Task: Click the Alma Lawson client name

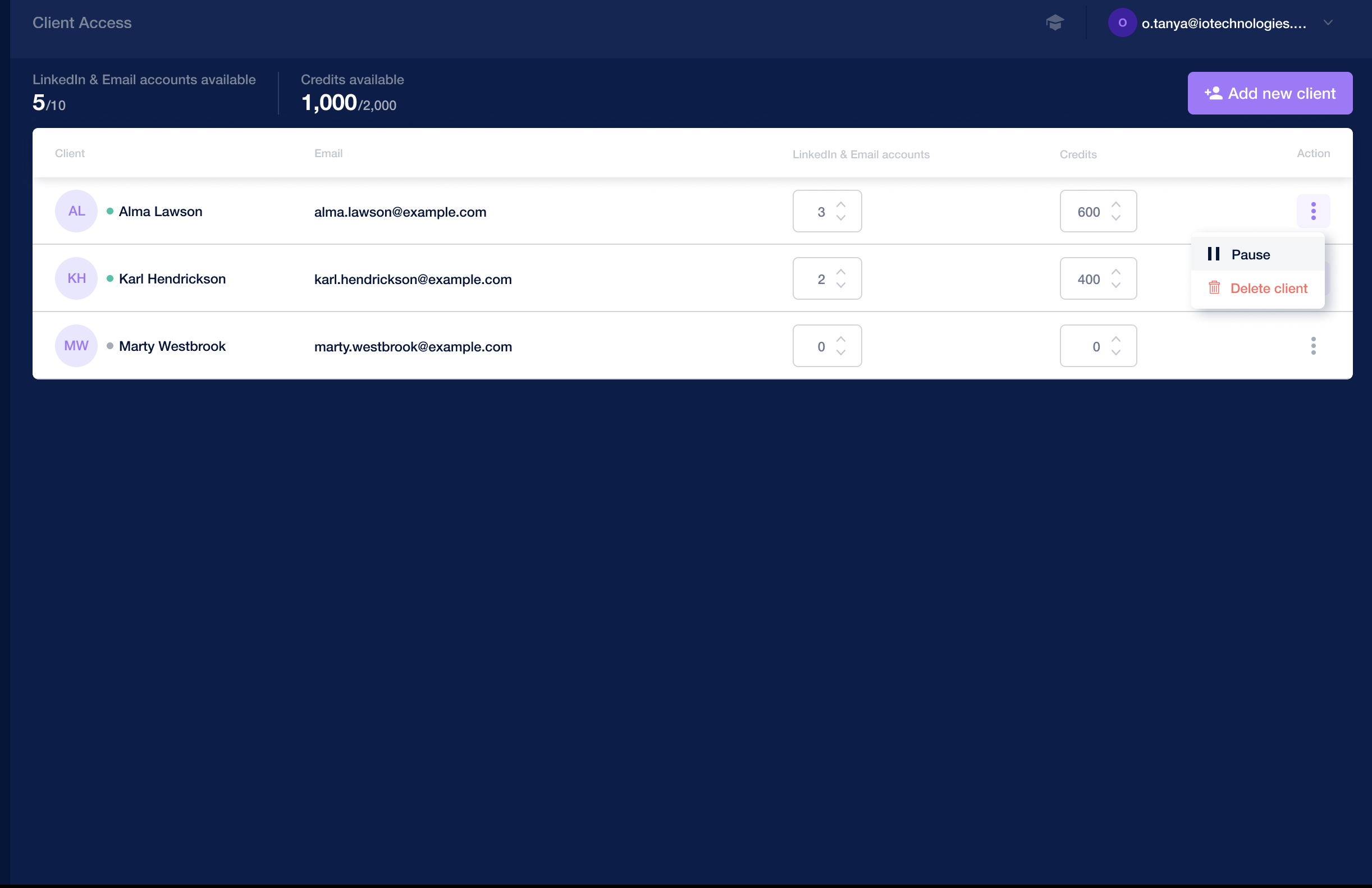Action: tap(160, 212)
